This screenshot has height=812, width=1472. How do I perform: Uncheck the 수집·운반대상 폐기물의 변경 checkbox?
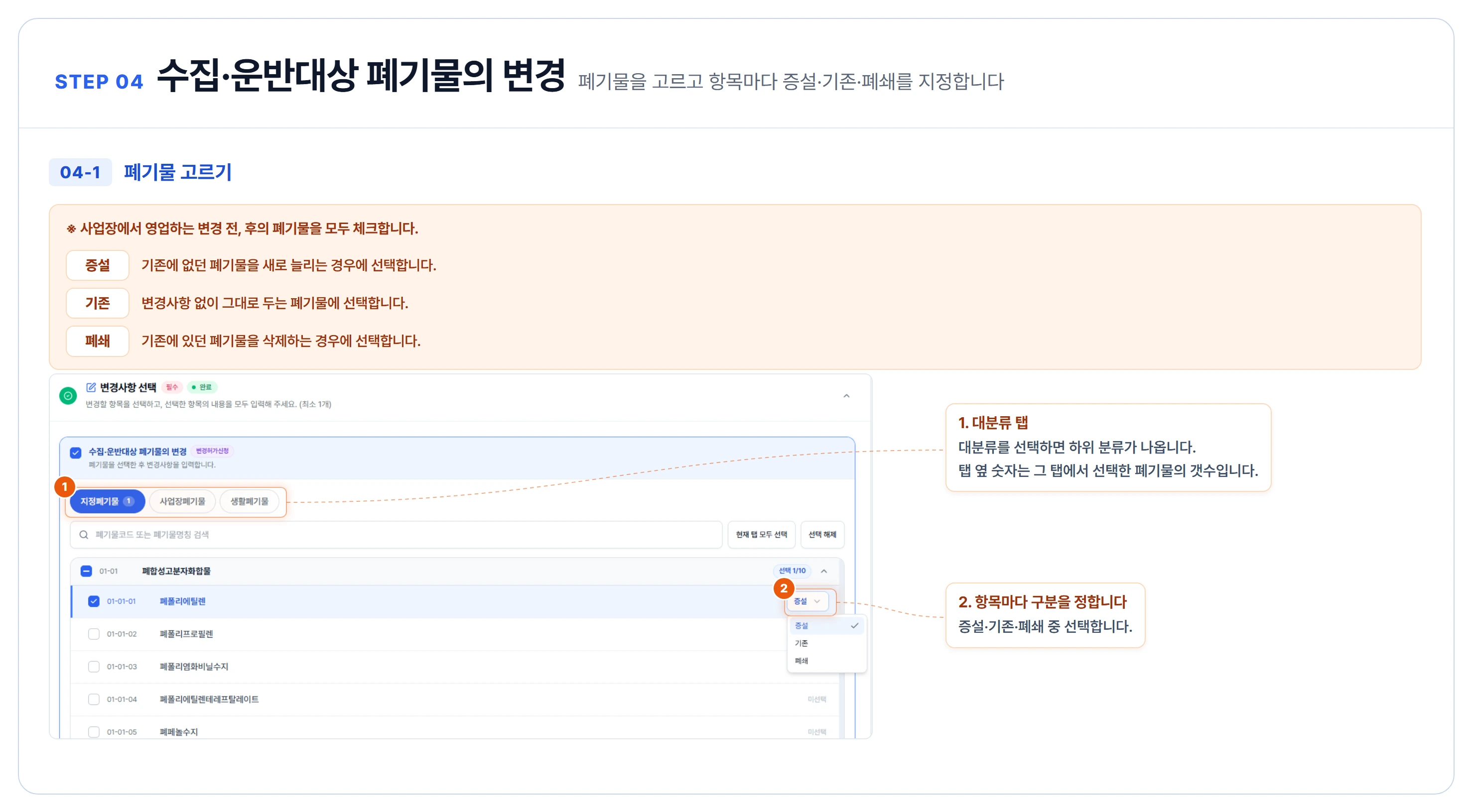[75, 452]
